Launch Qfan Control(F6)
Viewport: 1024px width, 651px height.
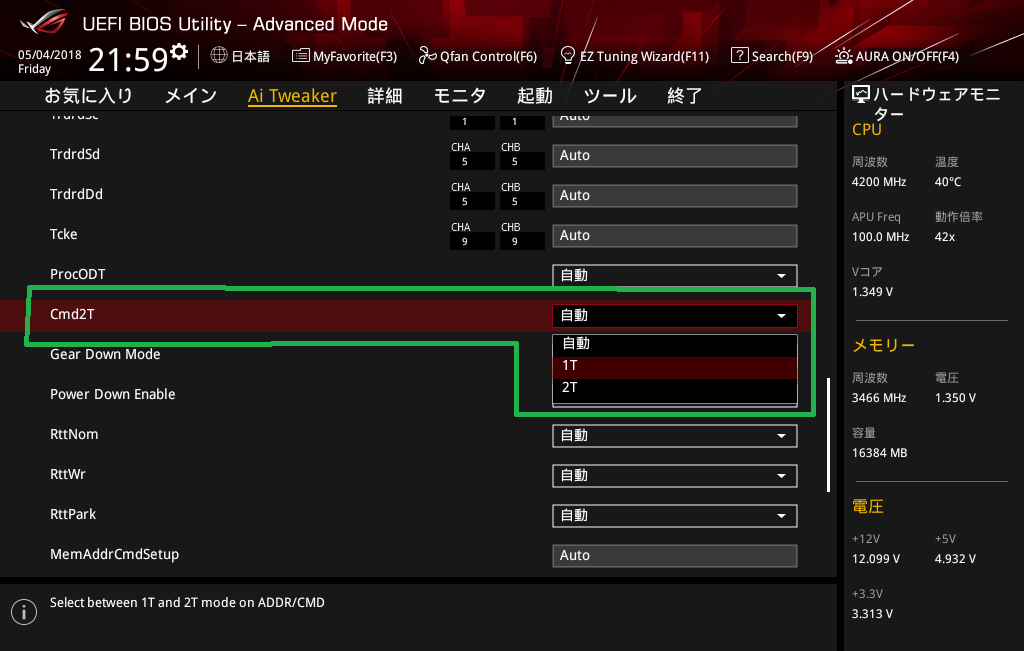[x=488, y=57]
